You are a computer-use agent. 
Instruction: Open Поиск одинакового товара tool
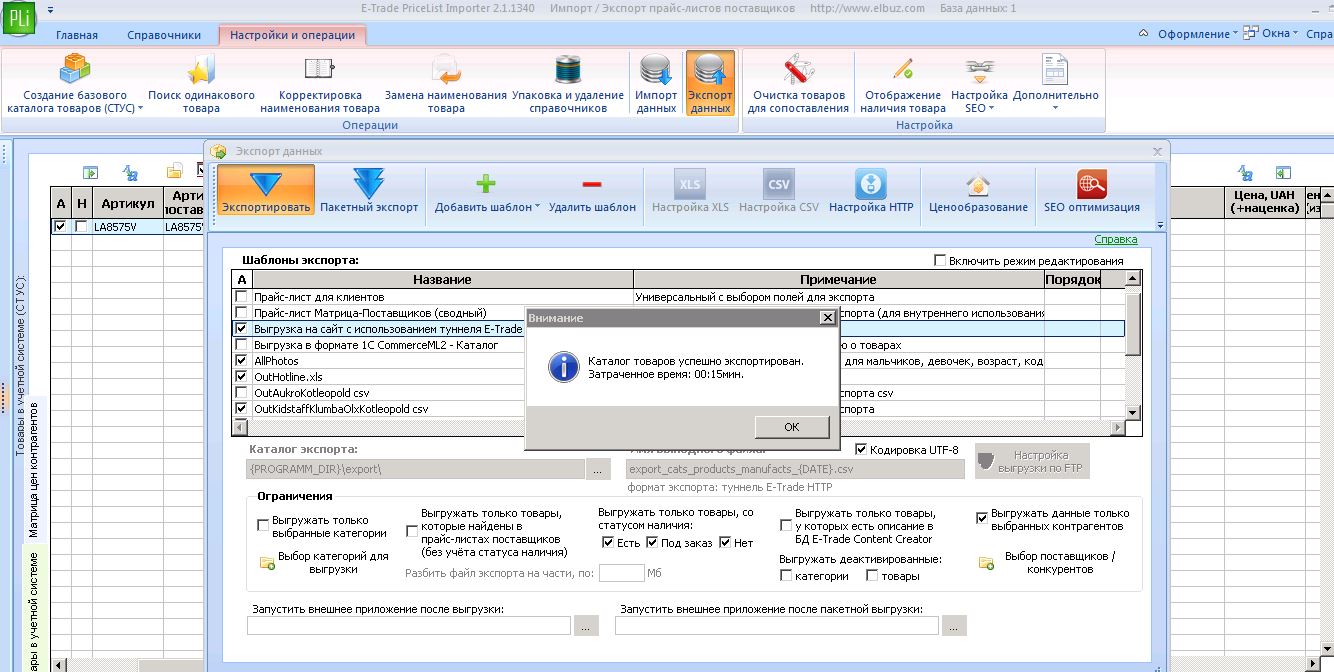click(x=201, y=84)
